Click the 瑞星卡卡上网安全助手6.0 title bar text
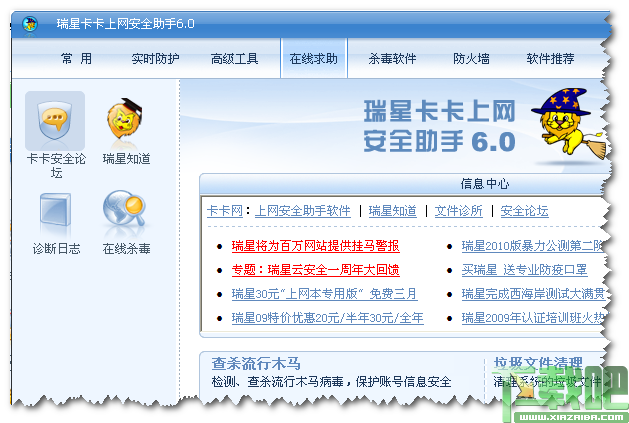The height and width of the screenshot is (423, 629). 125,24
